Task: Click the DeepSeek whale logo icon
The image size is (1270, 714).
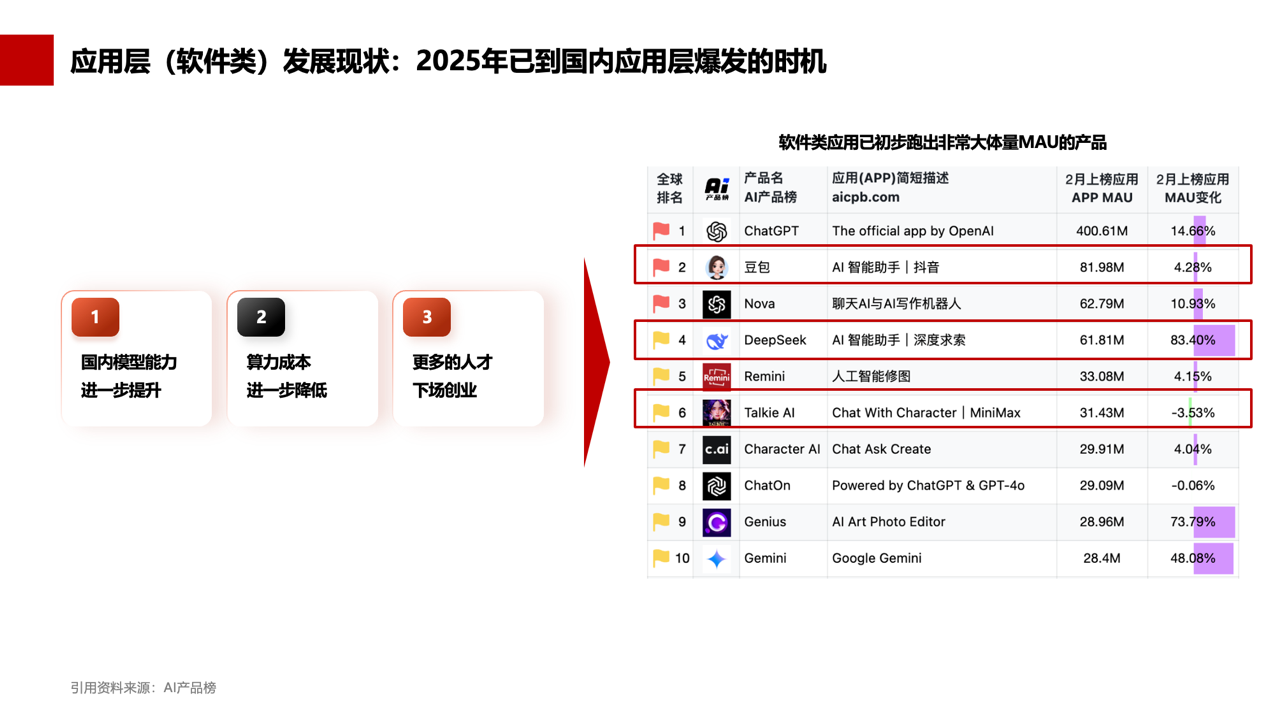Action: 716,341
